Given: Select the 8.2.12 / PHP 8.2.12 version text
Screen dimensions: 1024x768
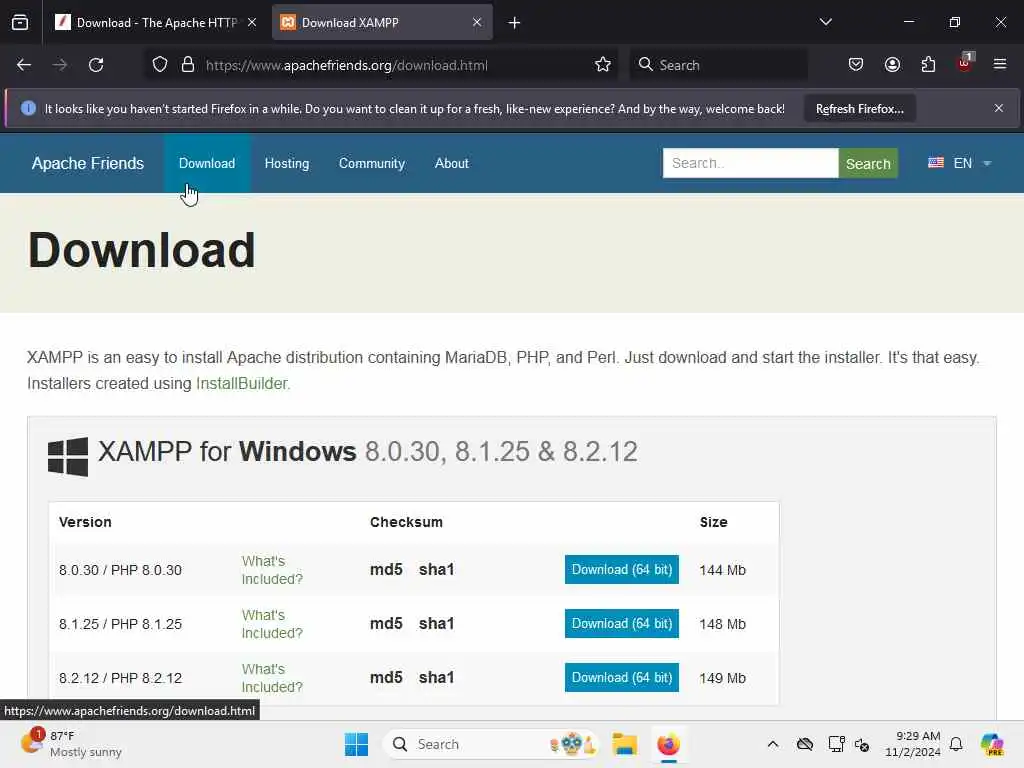Looking at the screenshot, I should coord(120,679).
